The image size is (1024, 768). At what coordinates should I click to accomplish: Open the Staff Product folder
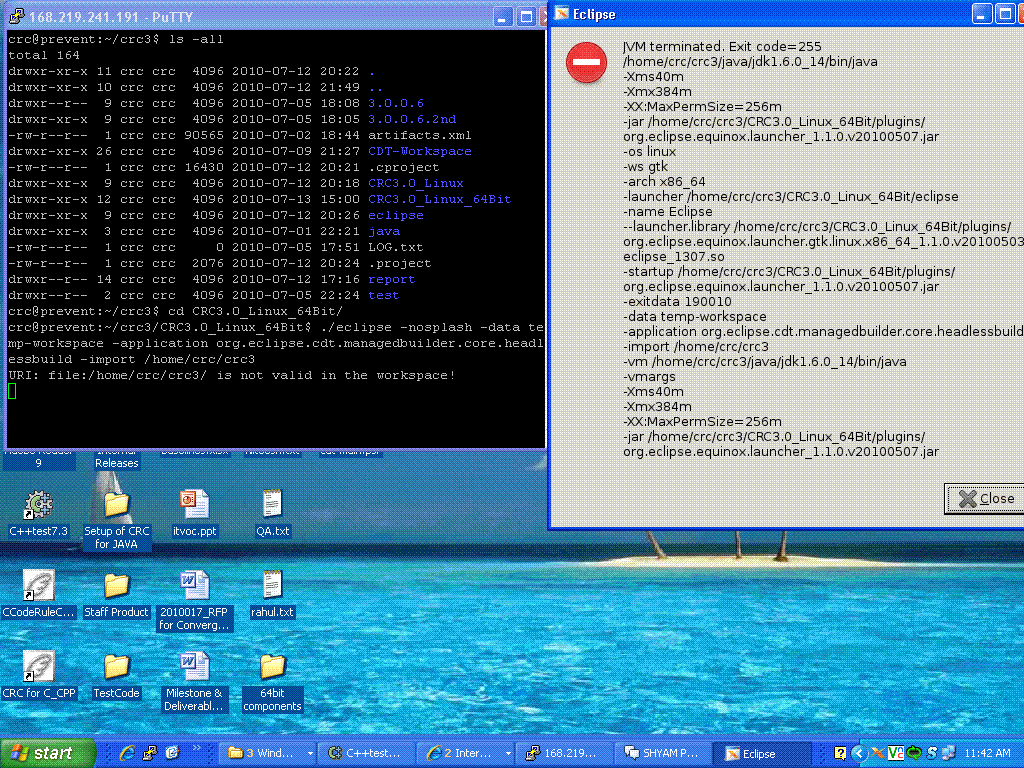pos(116,586)
